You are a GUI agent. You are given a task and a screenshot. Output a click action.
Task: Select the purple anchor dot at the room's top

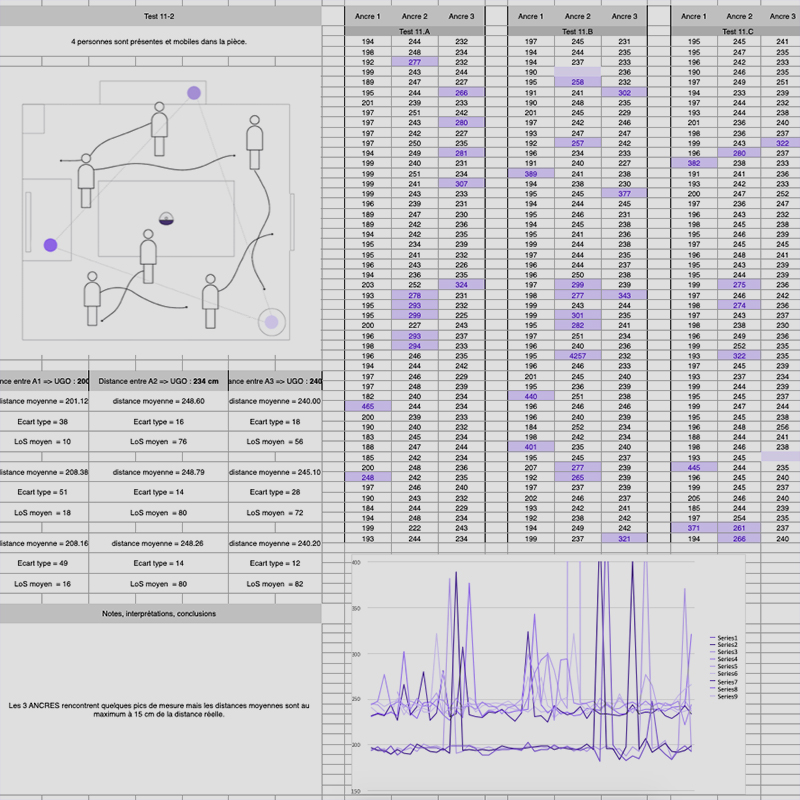pyautogui.click(x=194, y=93)
